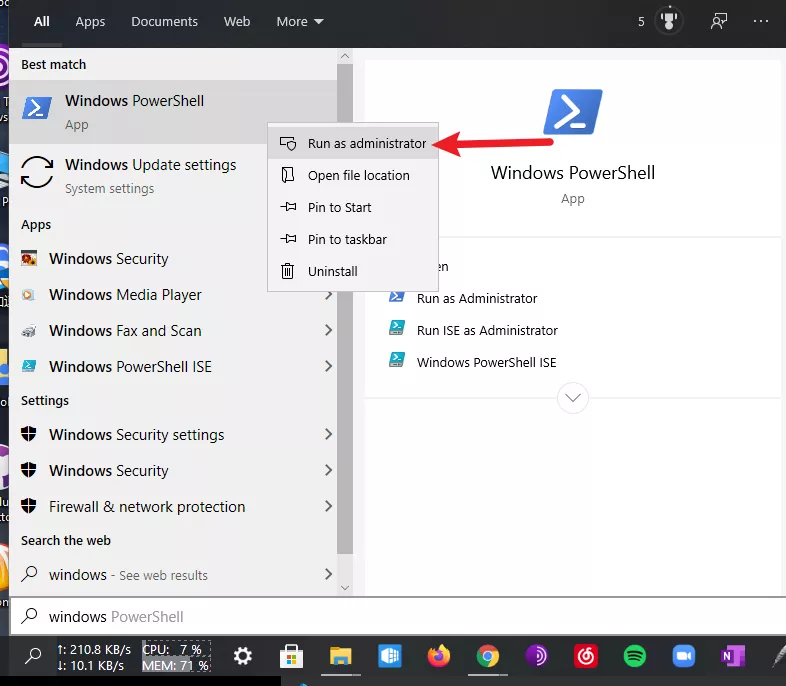This screenshot has height=686, width=786.
Task: Click the Firewall shield icon
Action: [x=29, y=506]
